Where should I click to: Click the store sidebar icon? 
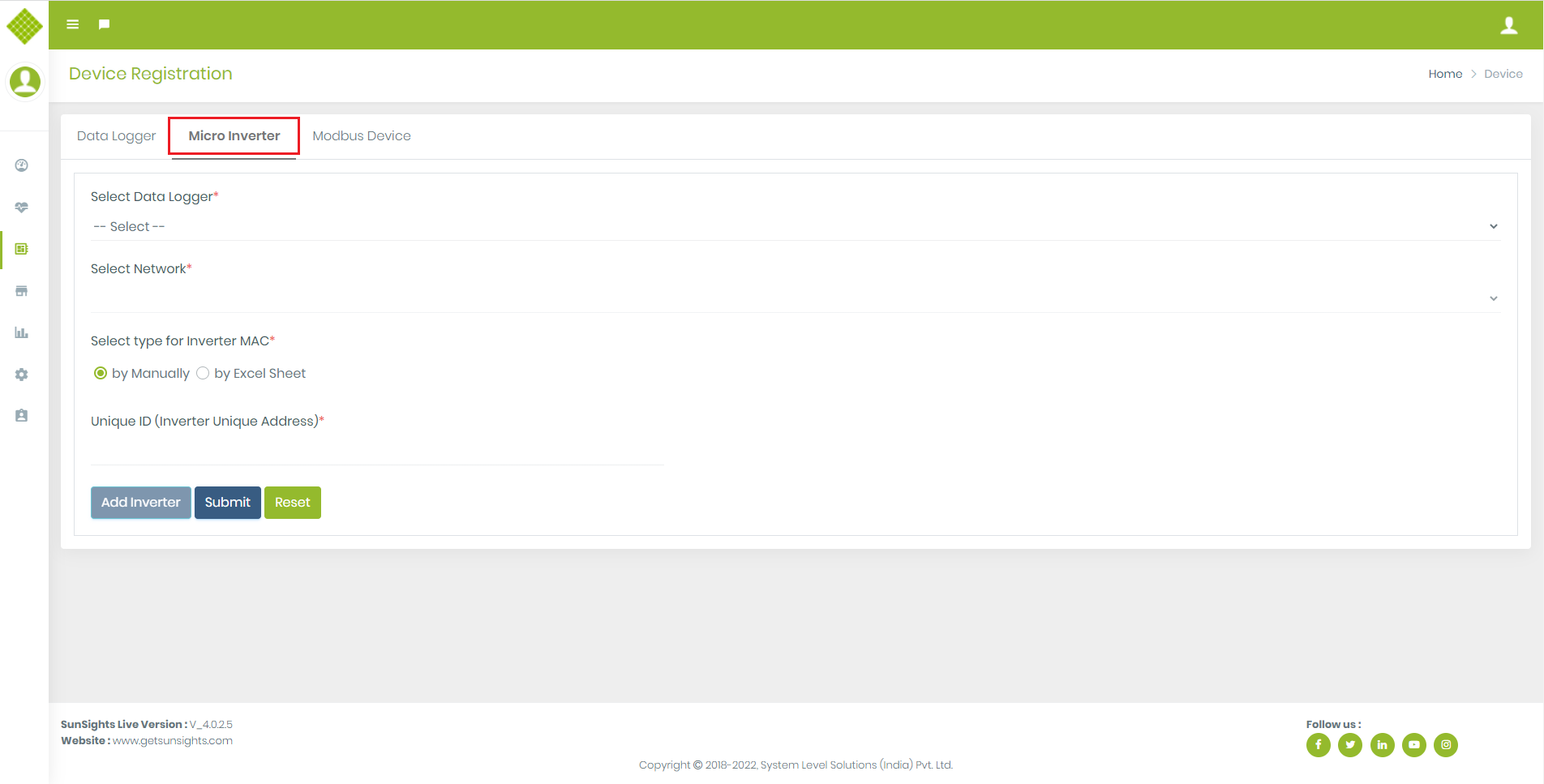(x=22, y=291)
